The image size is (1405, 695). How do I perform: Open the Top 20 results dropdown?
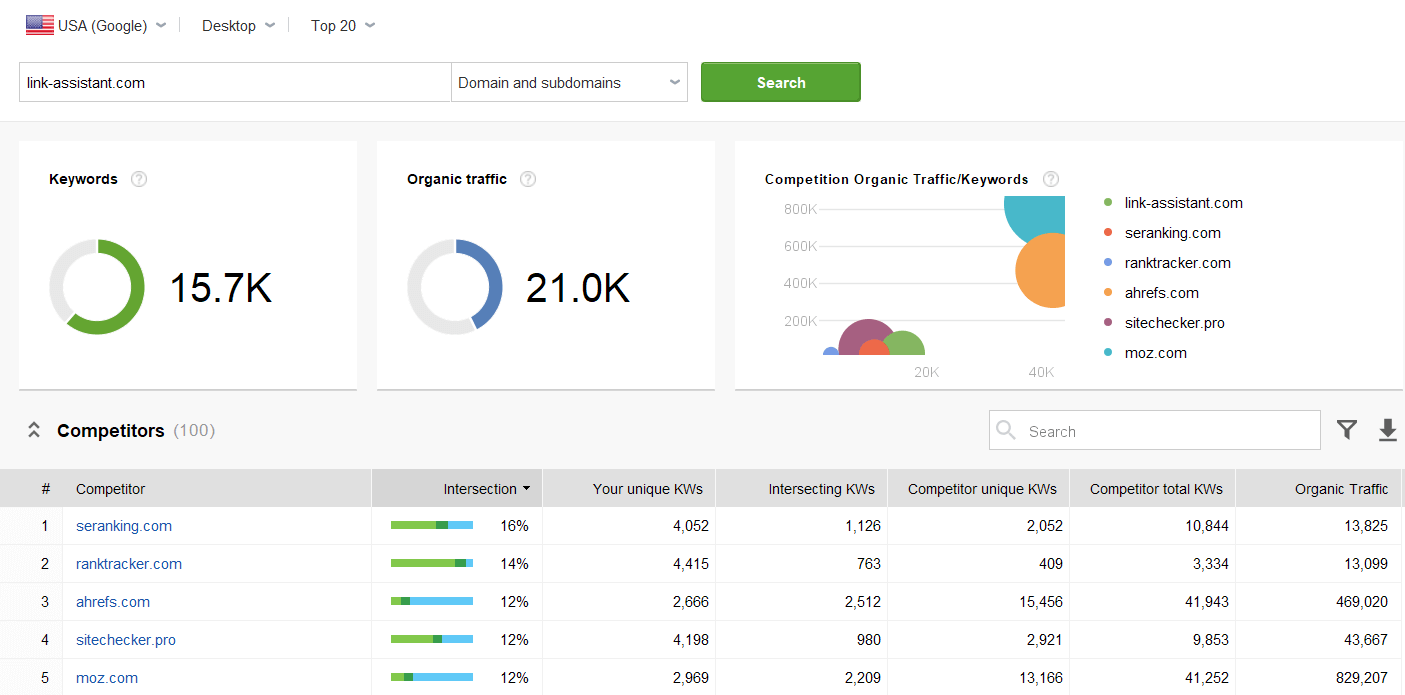[343, 26]
